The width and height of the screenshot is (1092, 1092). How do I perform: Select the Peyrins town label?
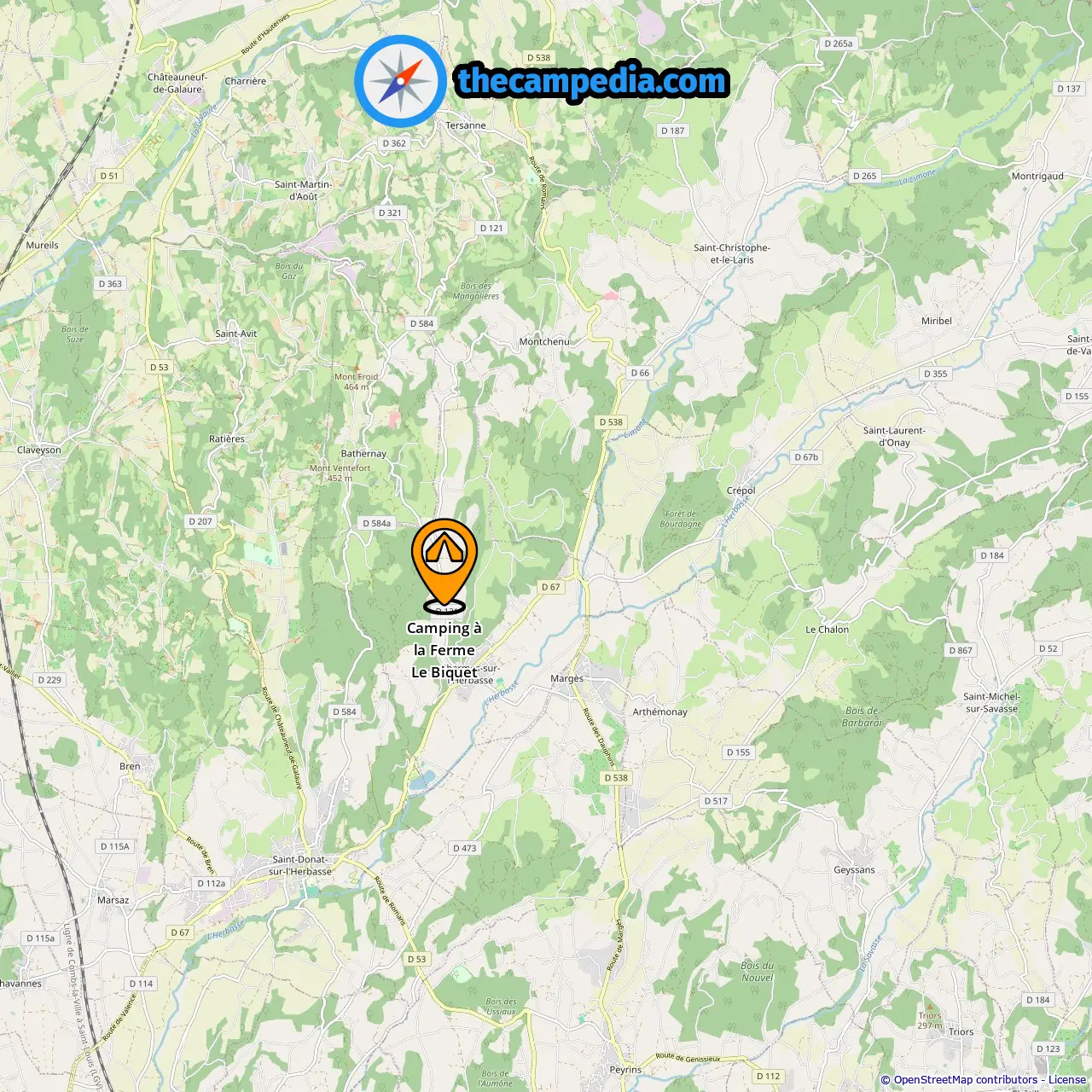point(625,1070)
